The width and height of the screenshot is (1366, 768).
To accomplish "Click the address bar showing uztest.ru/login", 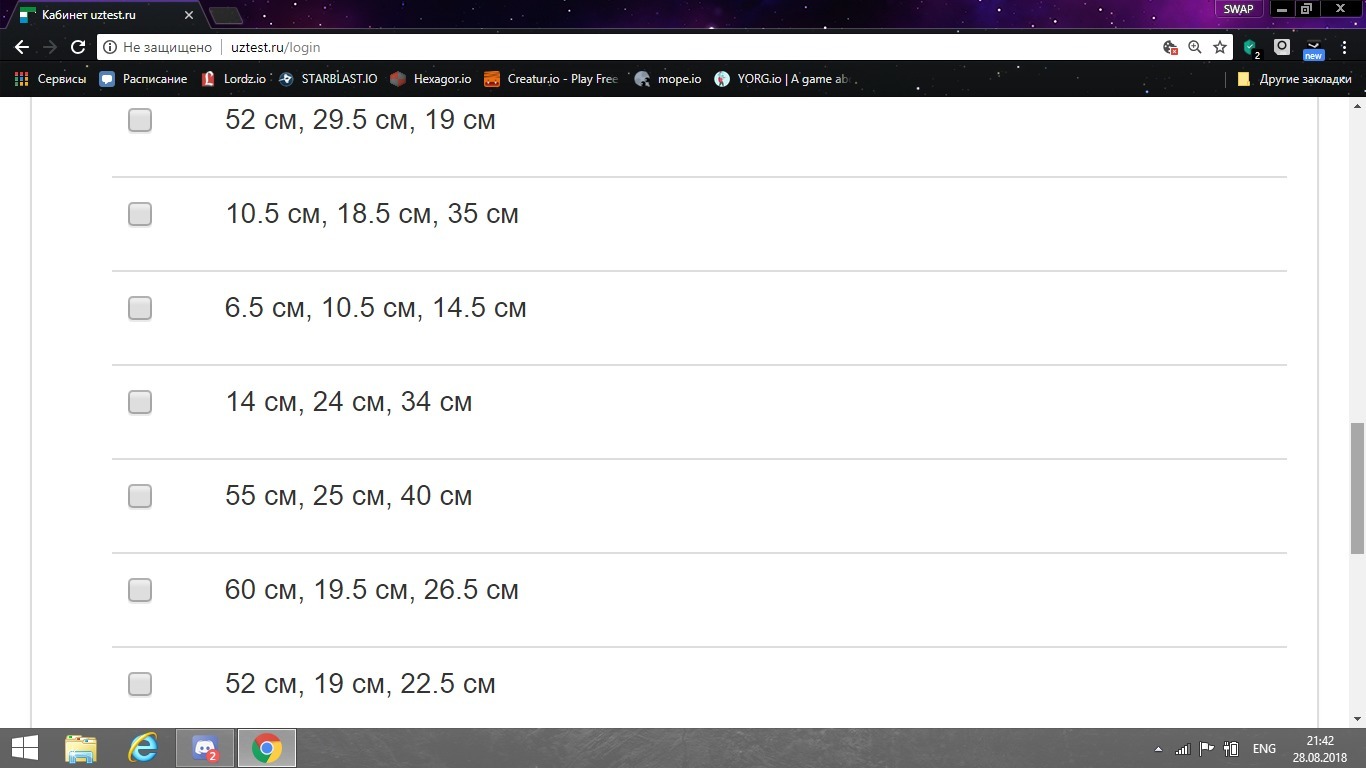I will [x=600, y=47].
